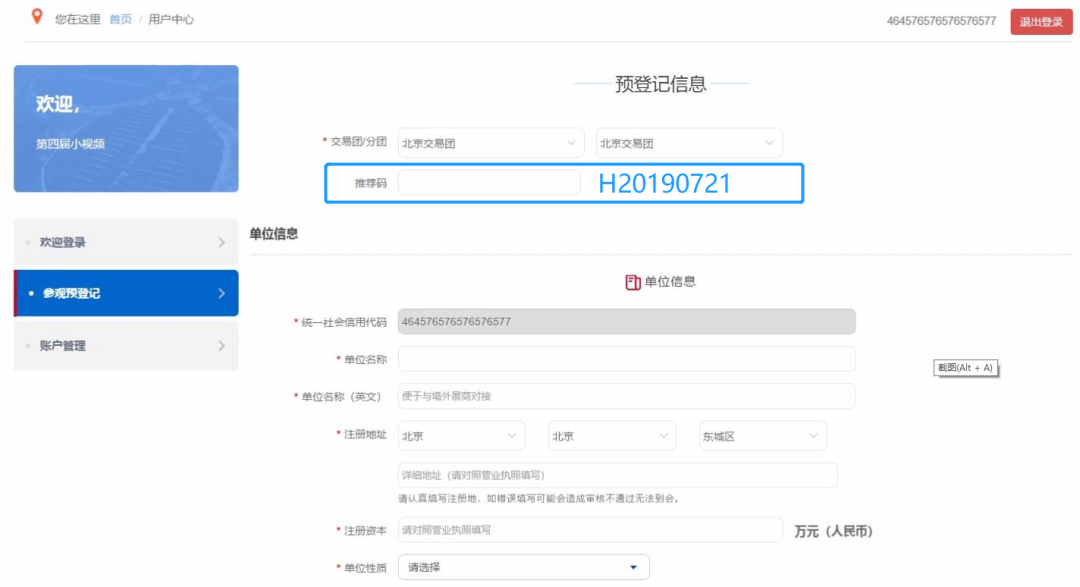Click the 单位名称（英文） input field
The image size is (1080, 587).
point(626,397)
